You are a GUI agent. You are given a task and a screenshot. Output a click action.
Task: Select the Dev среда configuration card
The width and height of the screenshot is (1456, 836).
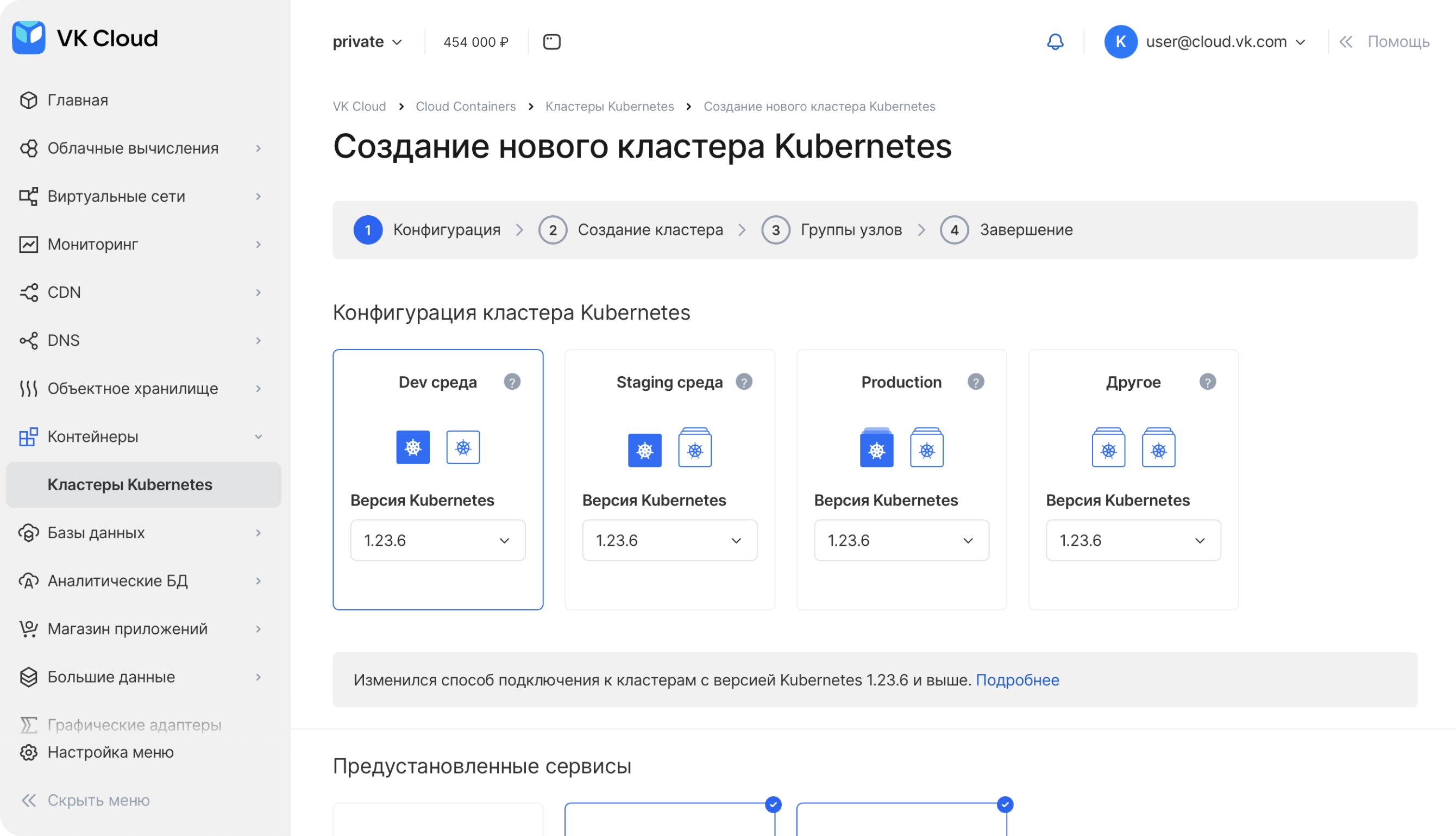pyautogui.click(x=438, y=479)
